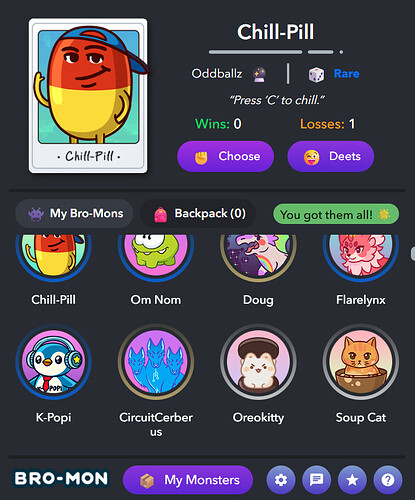Open the My Monsters button
Screen dimensions: 415x500
[x=188, y=480]
